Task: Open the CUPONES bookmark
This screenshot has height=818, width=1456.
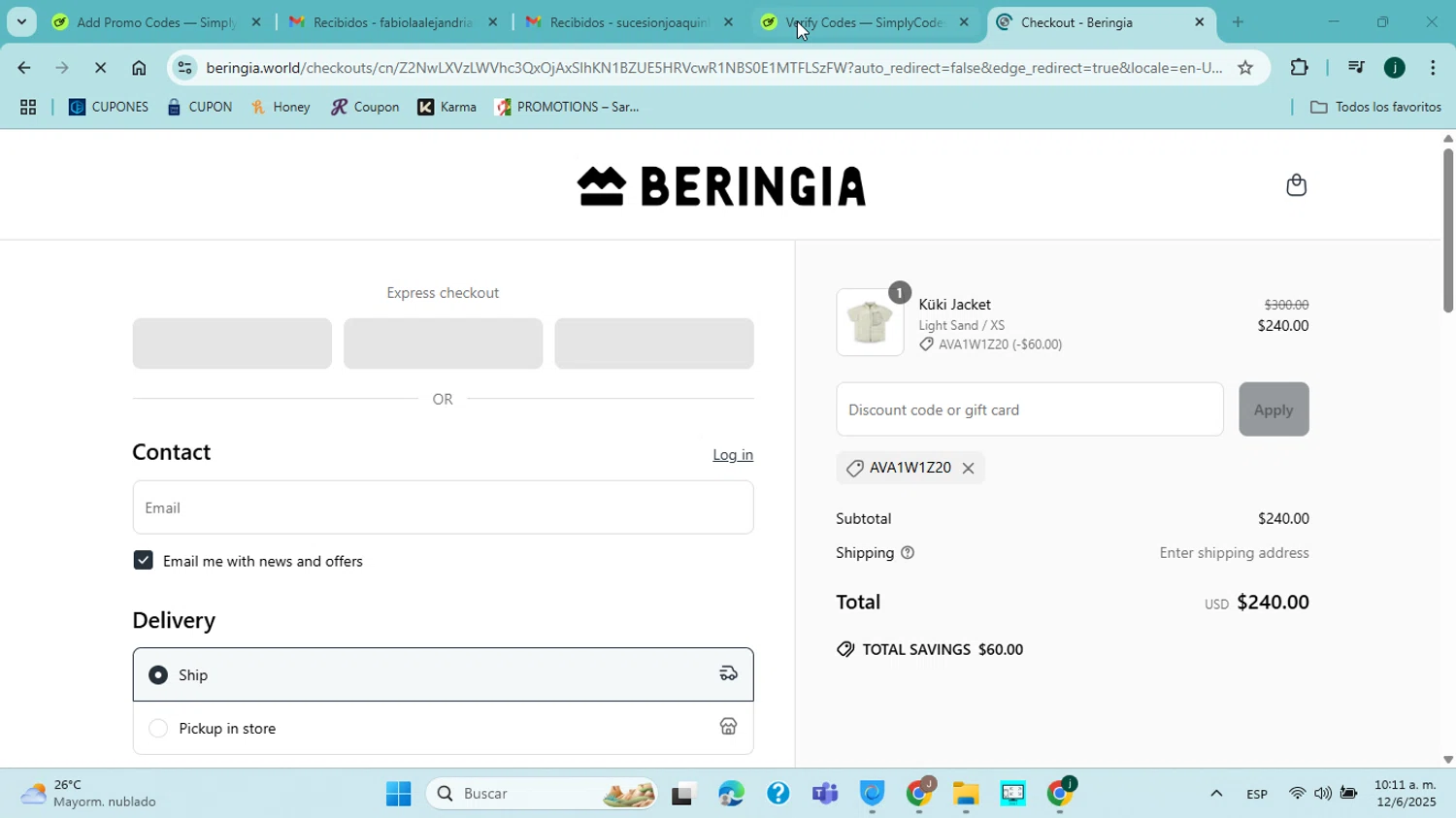Action: click(109, 108)
